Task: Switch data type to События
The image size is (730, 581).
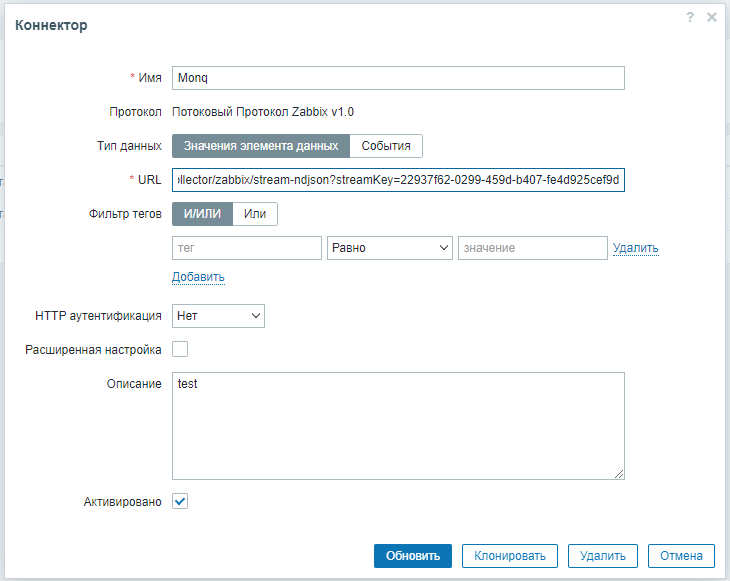Action: [386, 146]
